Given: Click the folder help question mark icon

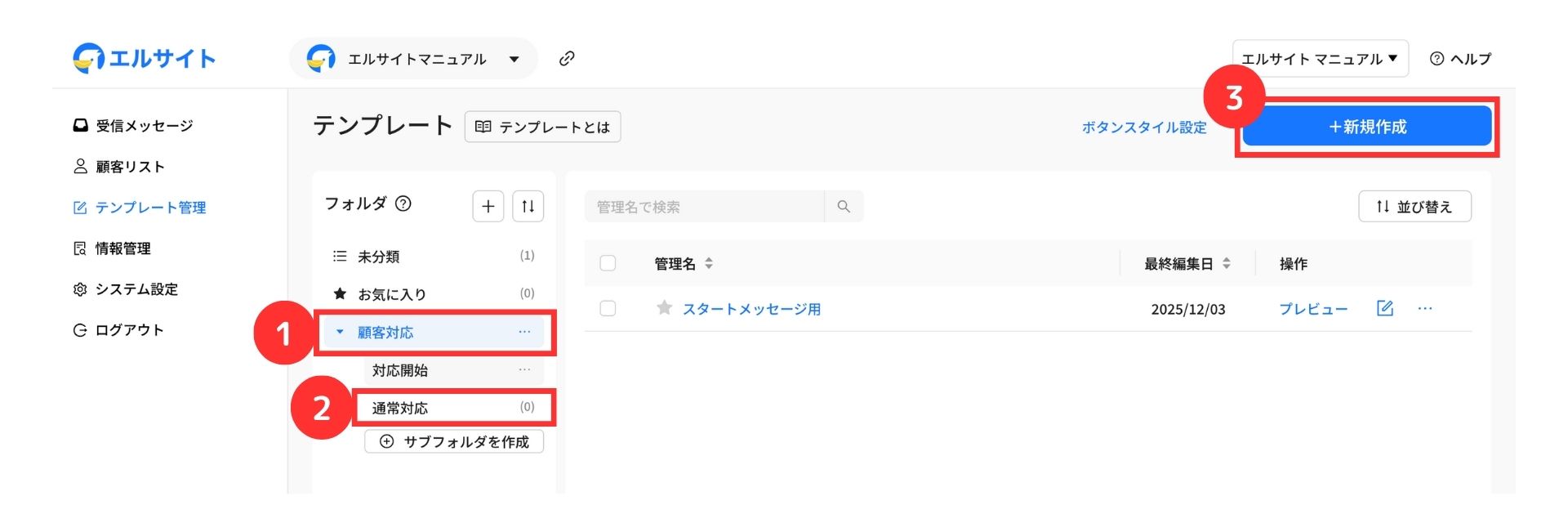Looking at the screenshot, I should 403,203.
